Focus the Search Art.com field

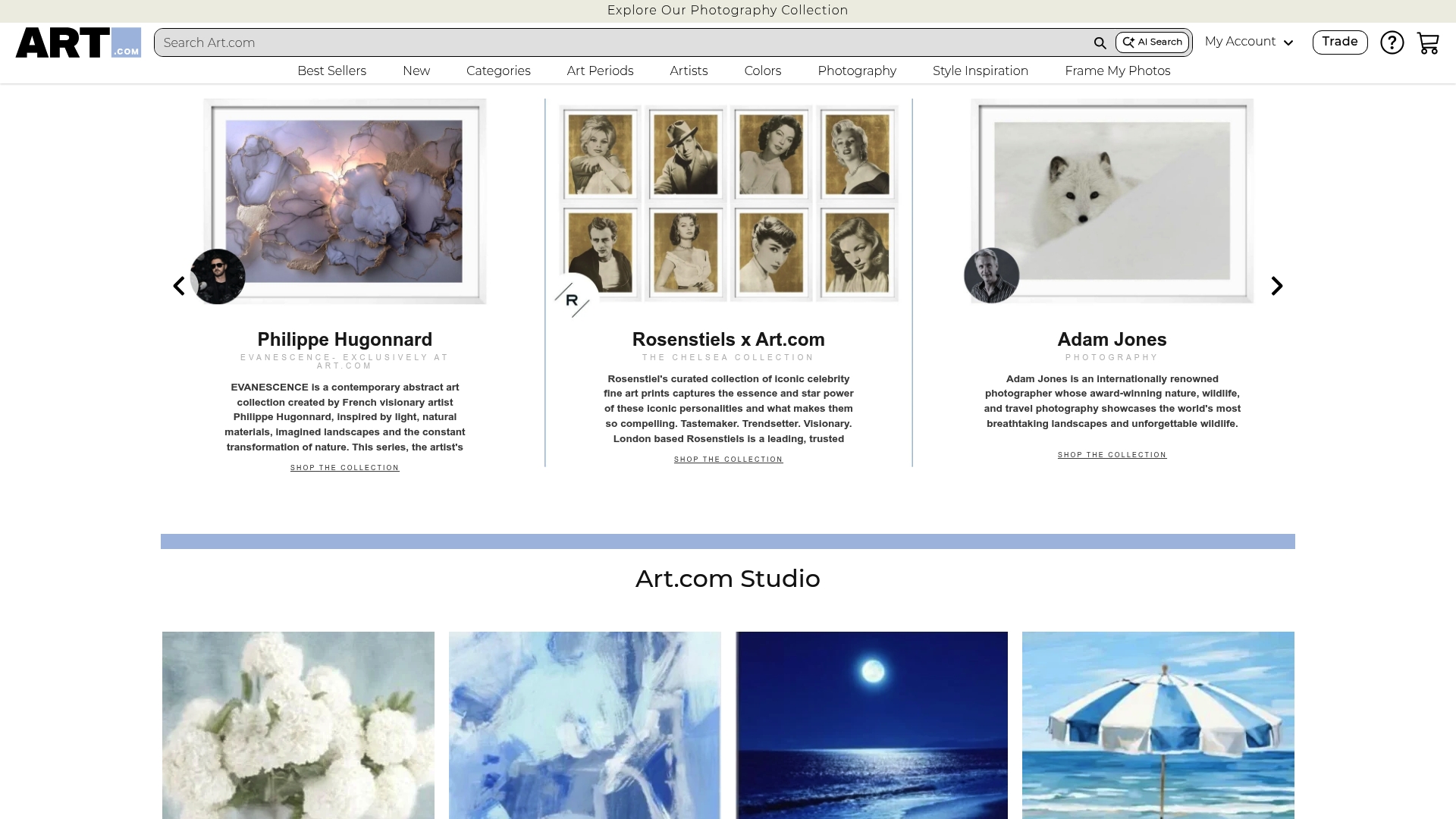(x=622, y=42)
